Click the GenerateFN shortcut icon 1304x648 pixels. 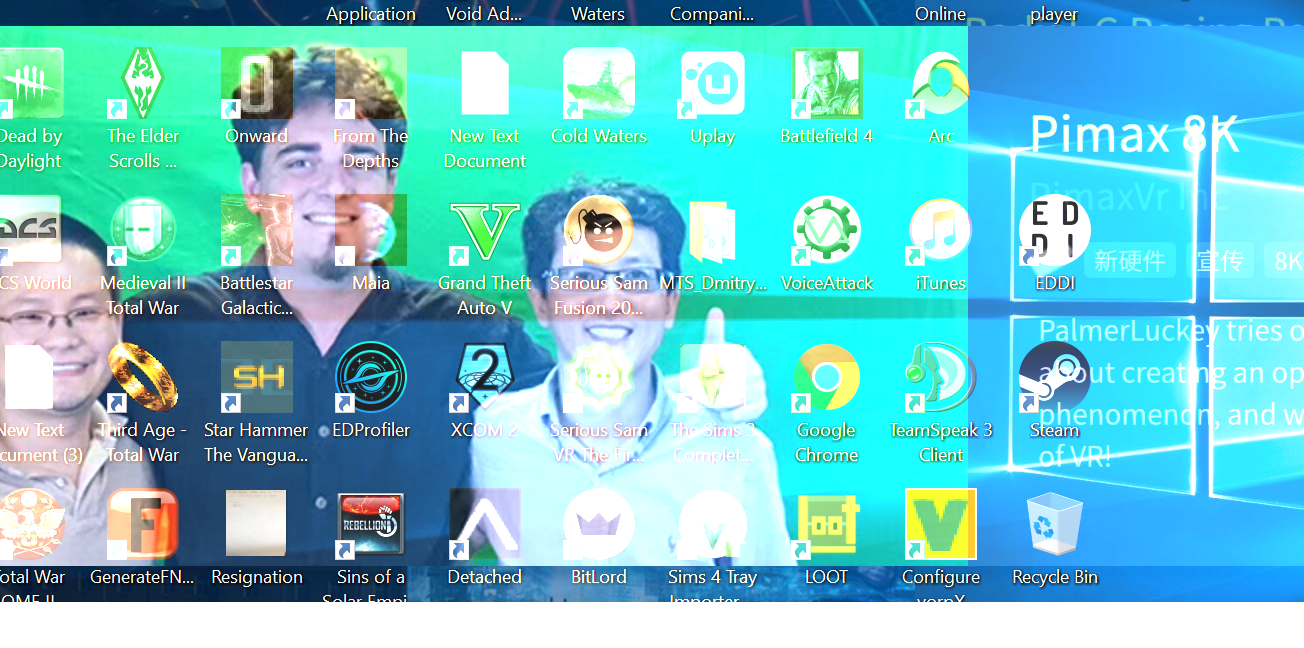tap(143, 524)
